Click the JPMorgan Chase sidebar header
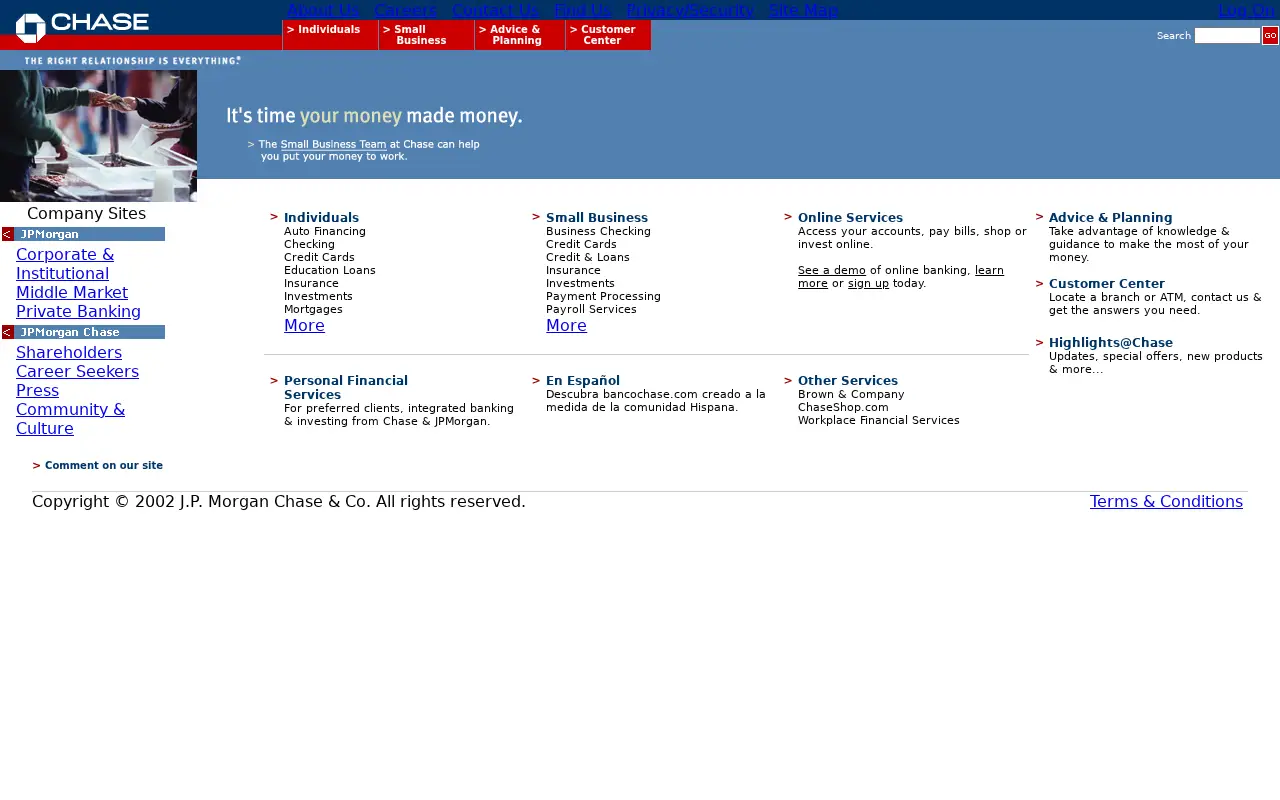 click(90, 332)
